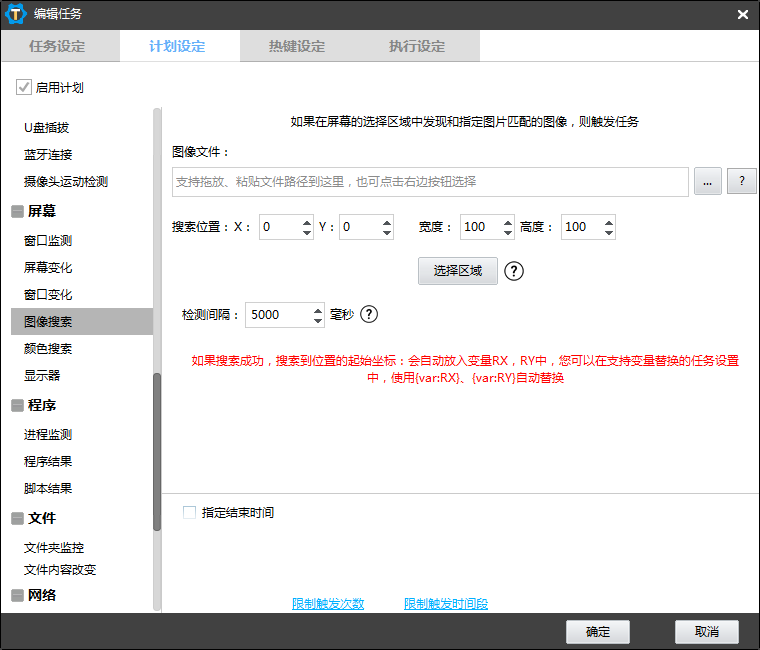Decrease the 检测间隔 milliseconds value
This screenshot has width=760, height=650.
click(x=317, y=320)
